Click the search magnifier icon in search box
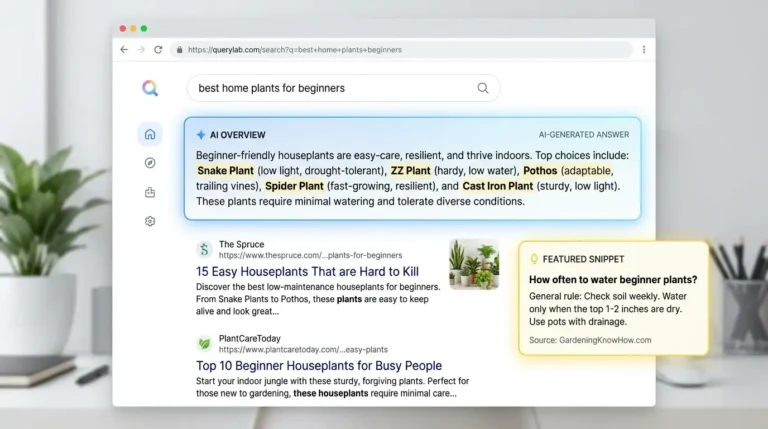Screen dimensions: 768x429 coord(483,88)
